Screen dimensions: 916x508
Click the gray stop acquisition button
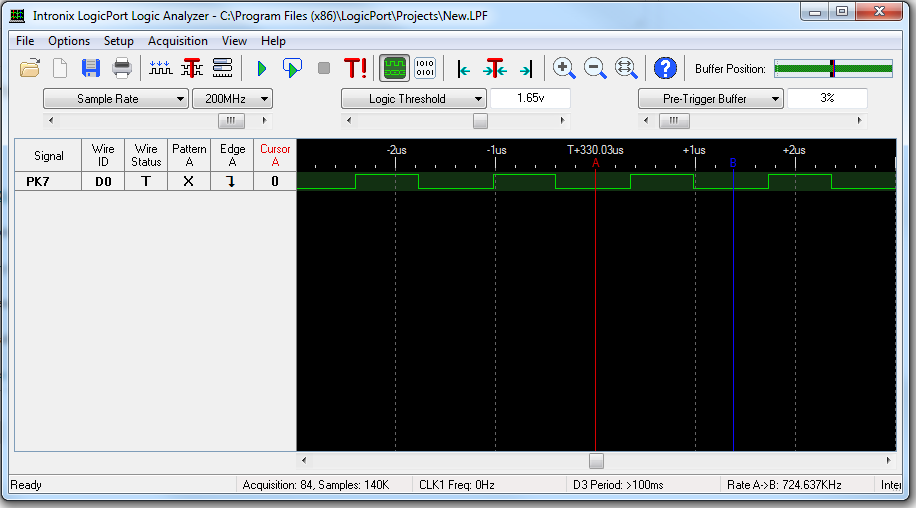pos(324,69)
